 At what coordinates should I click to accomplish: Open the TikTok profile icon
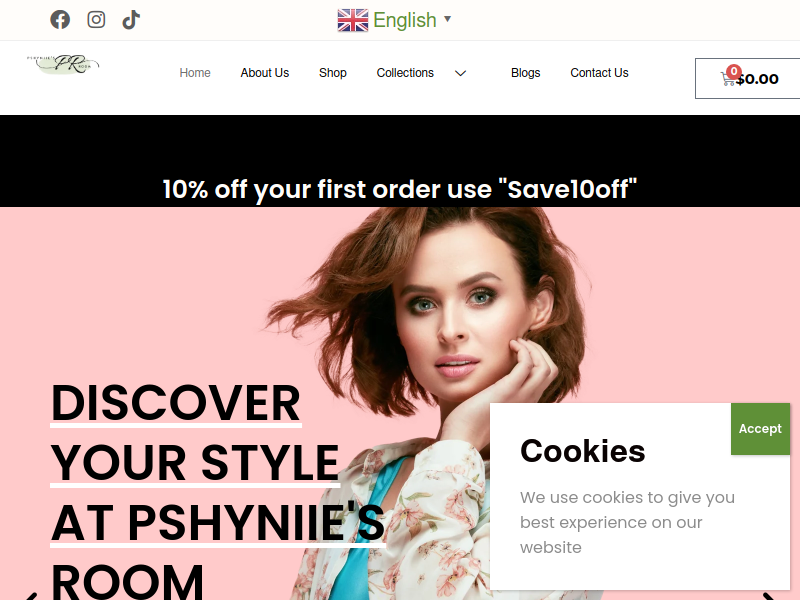click(131, 20)
